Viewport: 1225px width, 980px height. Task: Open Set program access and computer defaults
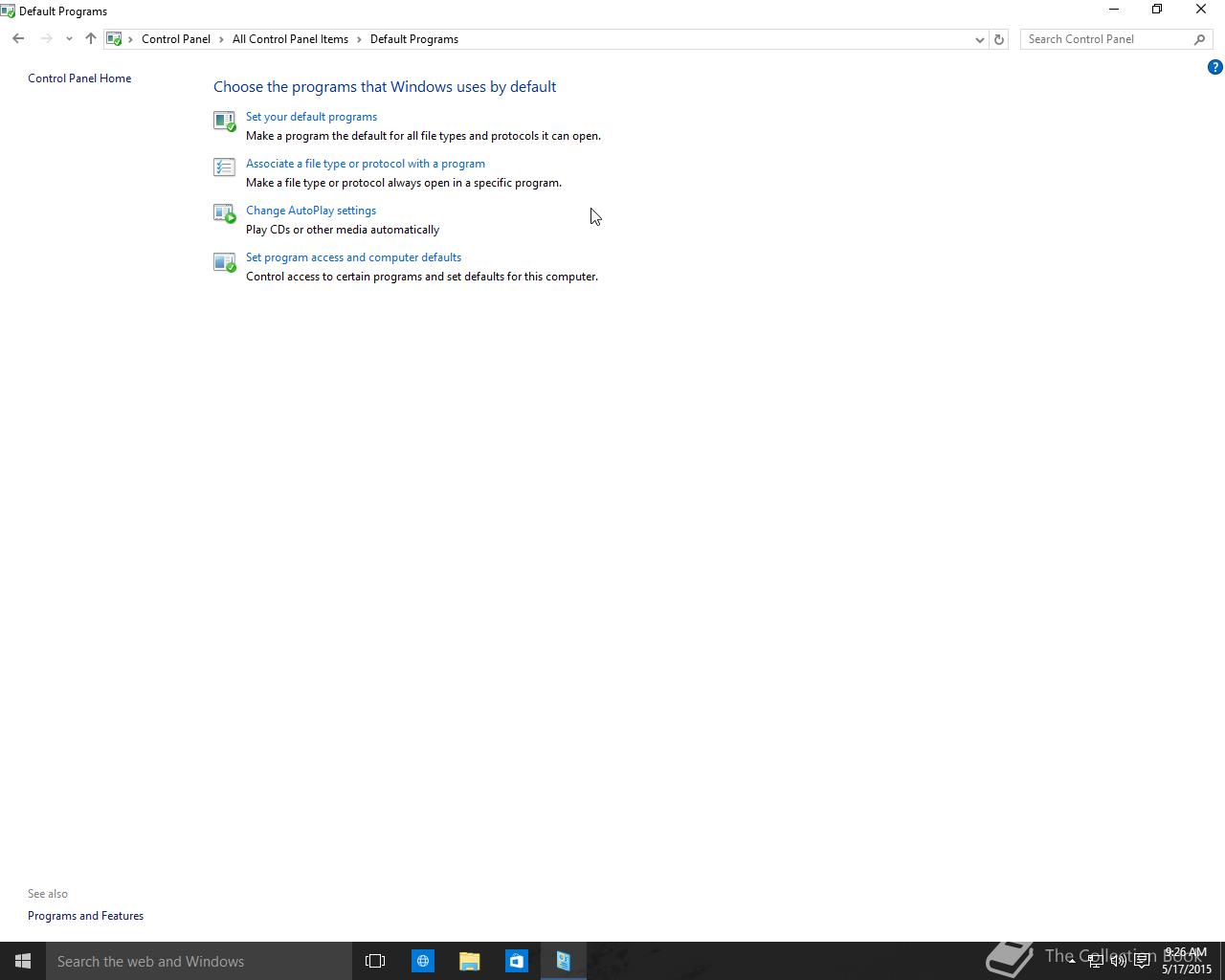(x=353, y=257)
